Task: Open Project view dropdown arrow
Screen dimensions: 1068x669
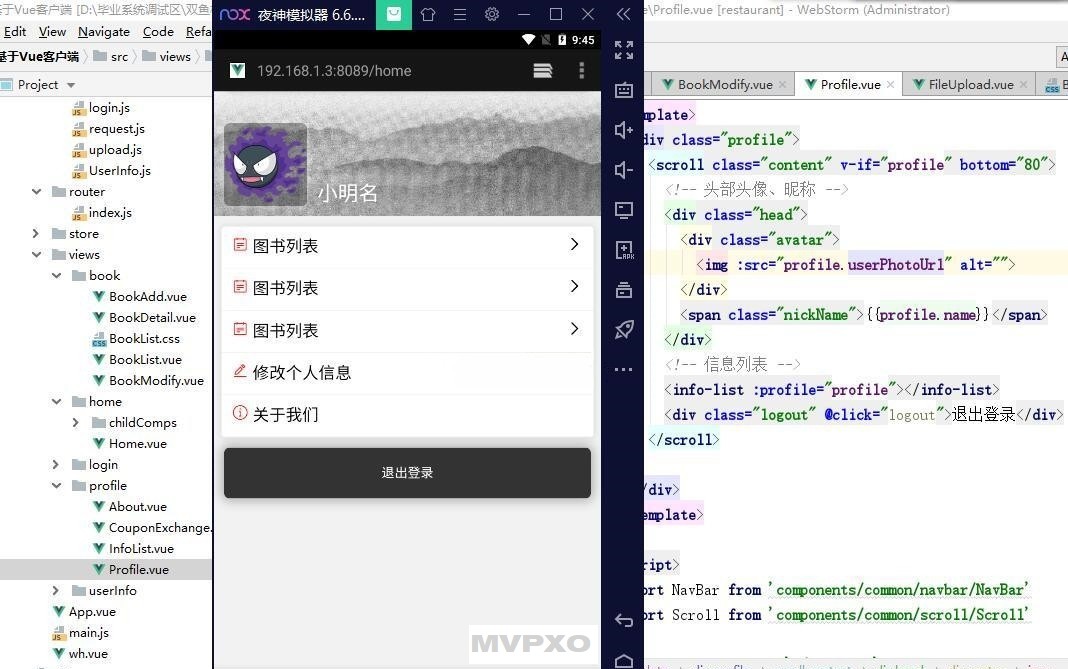Action: (71, 85)
